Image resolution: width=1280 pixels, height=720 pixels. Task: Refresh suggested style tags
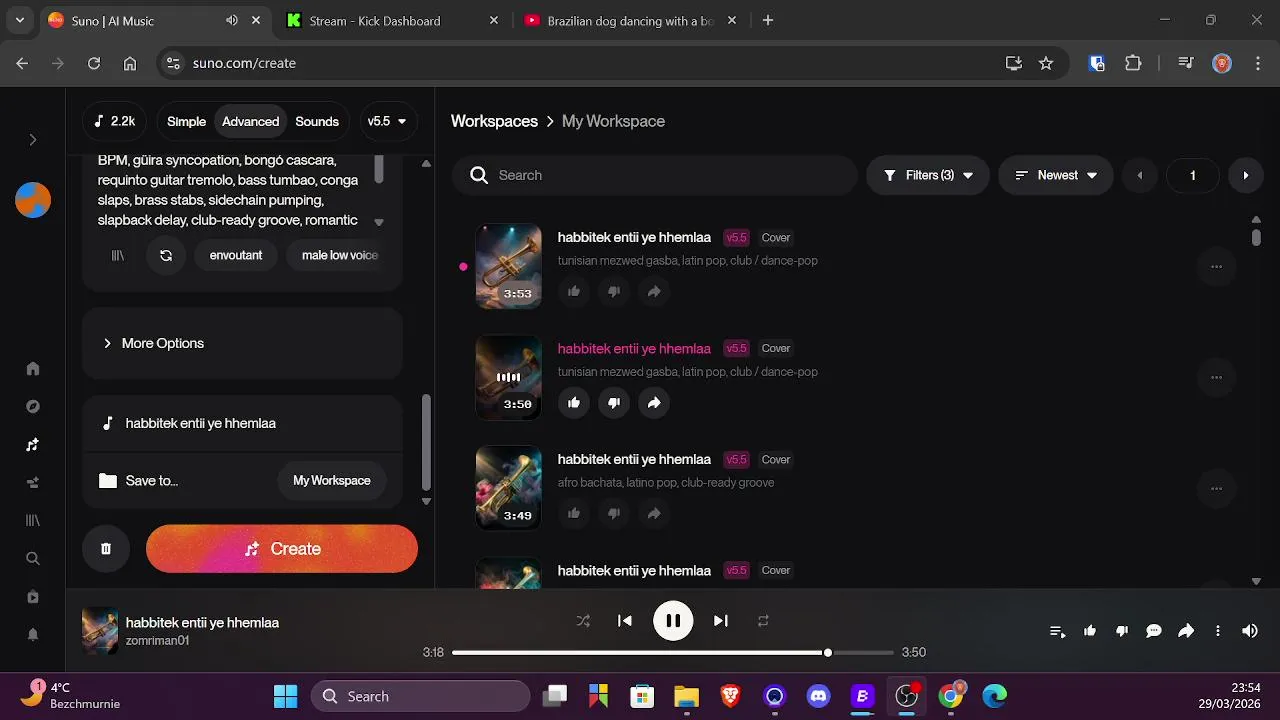(166, 255)
